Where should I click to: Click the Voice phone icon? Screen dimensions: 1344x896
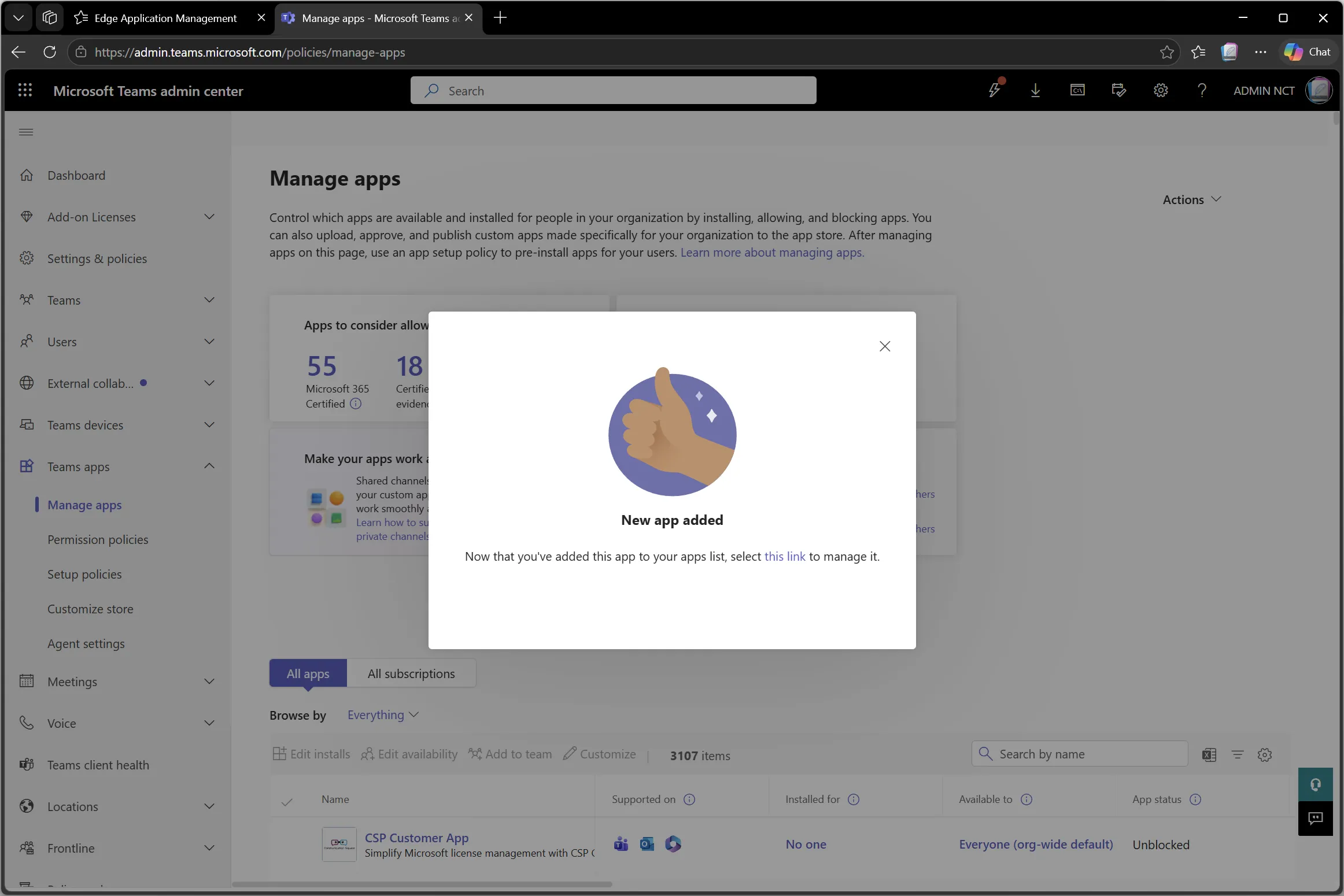point(27,723)
